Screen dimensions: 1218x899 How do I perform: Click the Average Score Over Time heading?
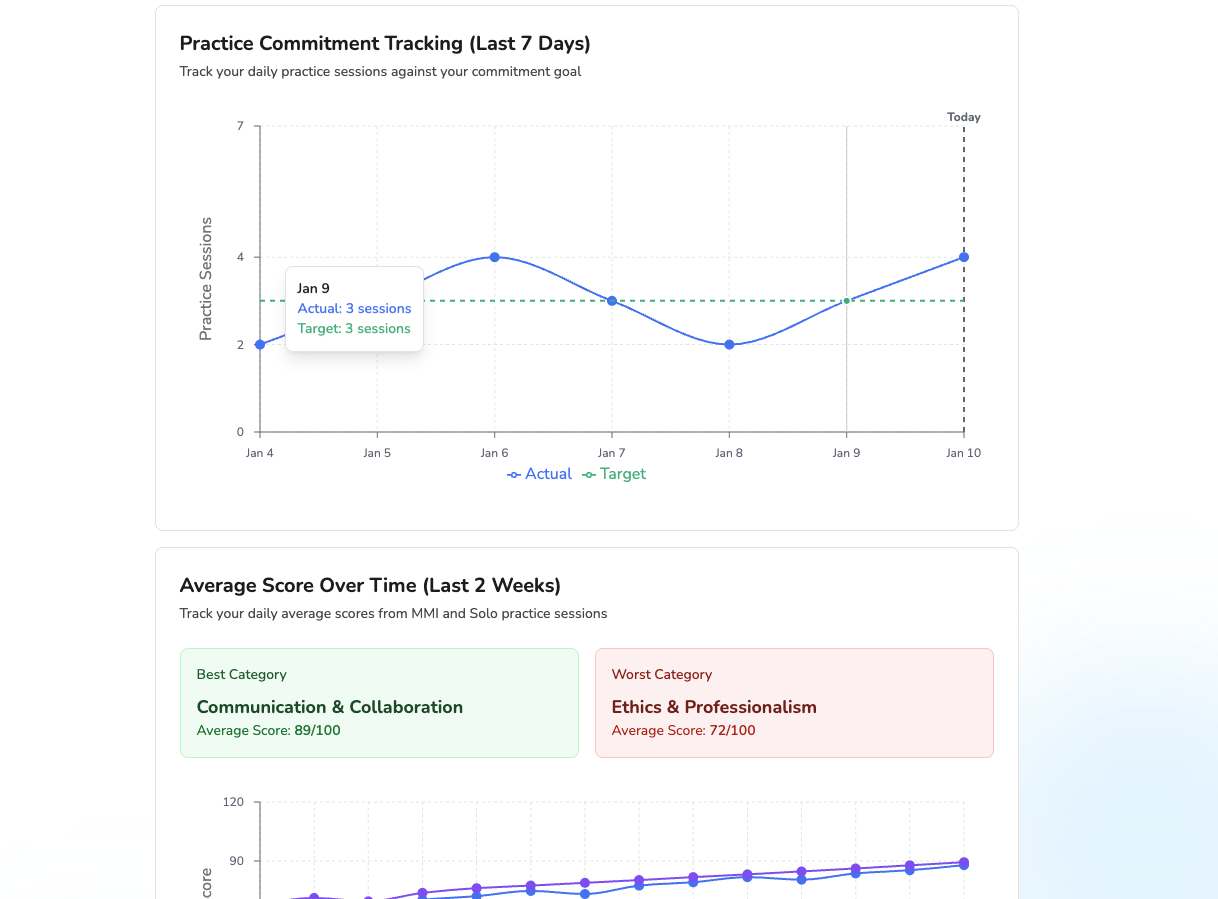370,585
